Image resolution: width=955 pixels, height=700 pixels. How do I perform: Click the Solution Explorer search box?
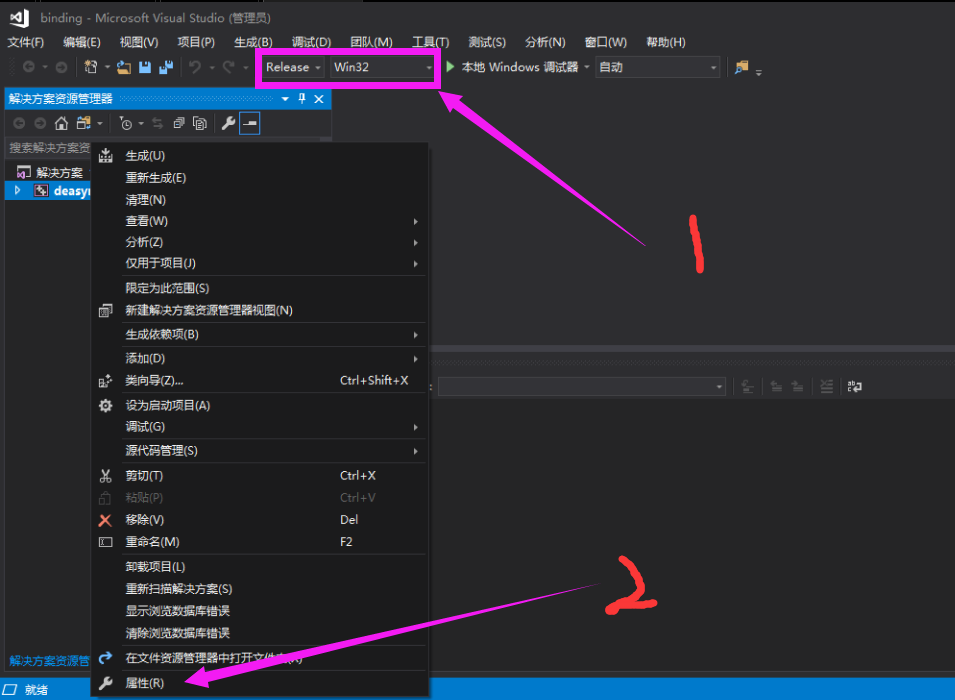coord(50,147)
